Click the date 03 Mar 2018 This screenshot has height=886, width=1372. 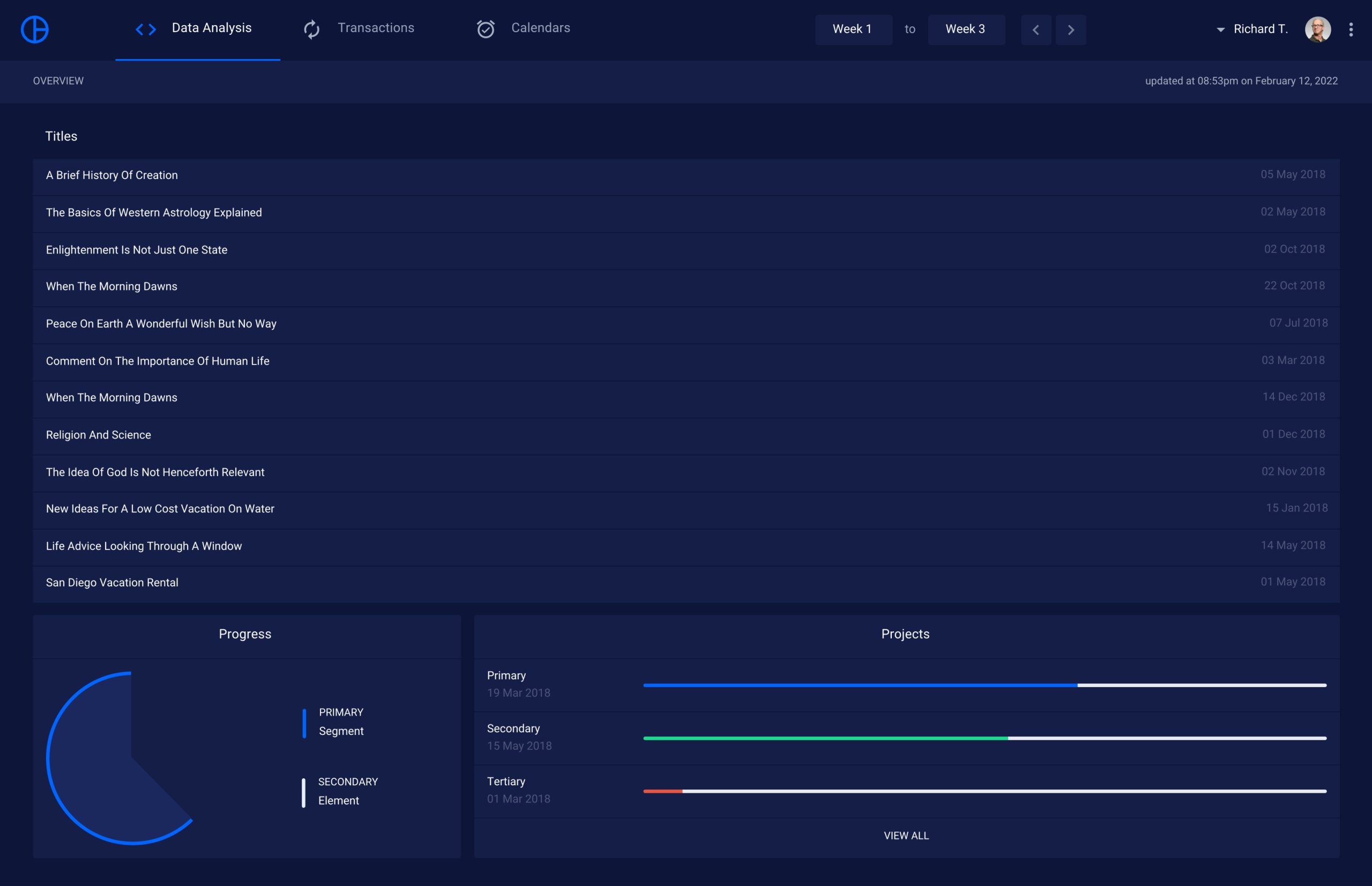click(x=1293, y=360)
